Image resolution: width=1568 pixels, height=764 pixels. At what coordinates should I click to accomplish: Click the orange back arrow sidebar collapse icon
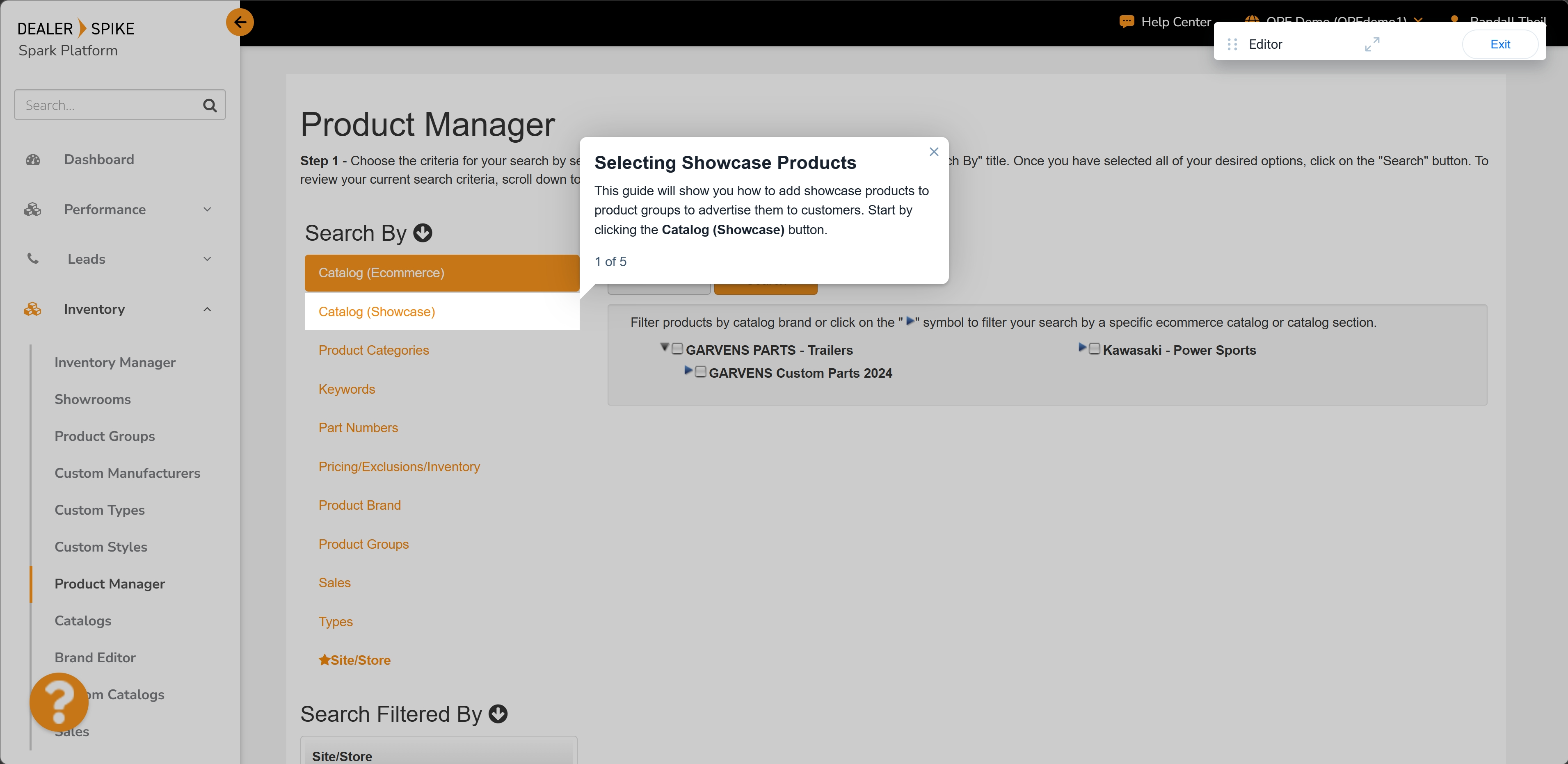pos(240,23)
